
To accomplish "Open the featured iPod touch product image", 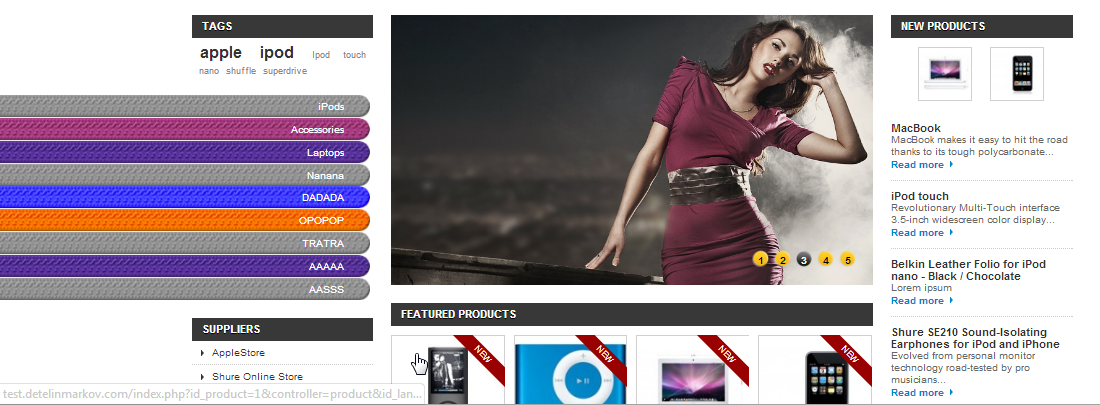I will (814, 370).
